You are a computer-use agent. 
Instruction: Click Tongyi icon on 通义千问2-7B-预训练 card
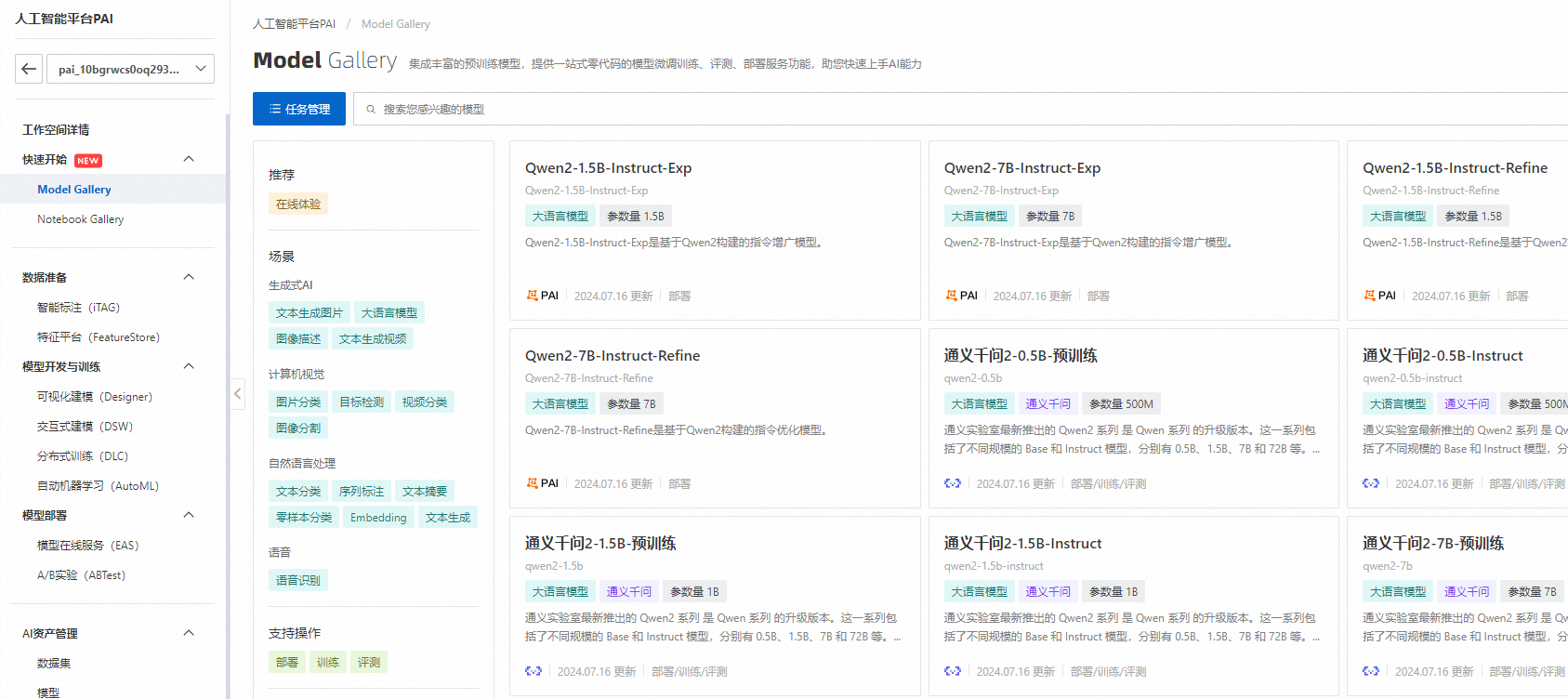coord(1371,671)
